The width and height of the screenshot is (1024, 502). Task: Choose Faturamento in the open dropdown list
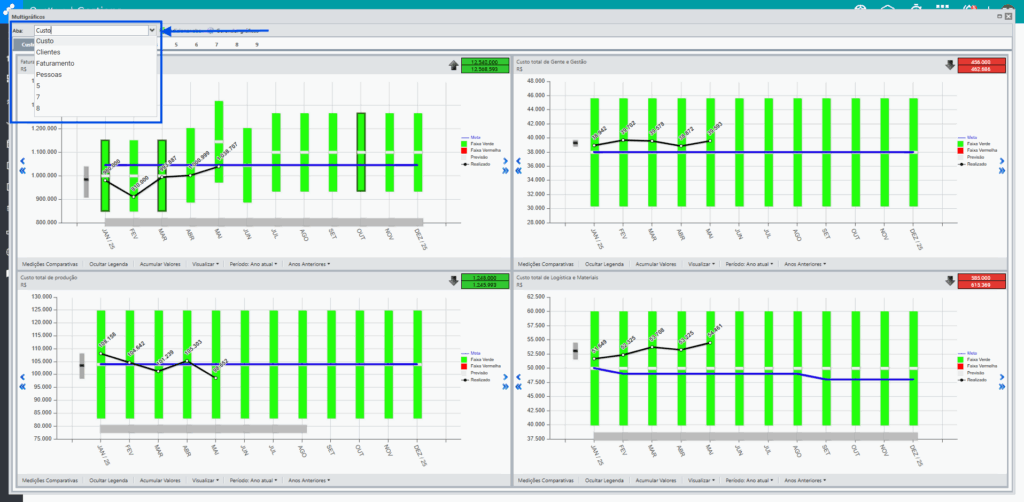click(95, 63)
